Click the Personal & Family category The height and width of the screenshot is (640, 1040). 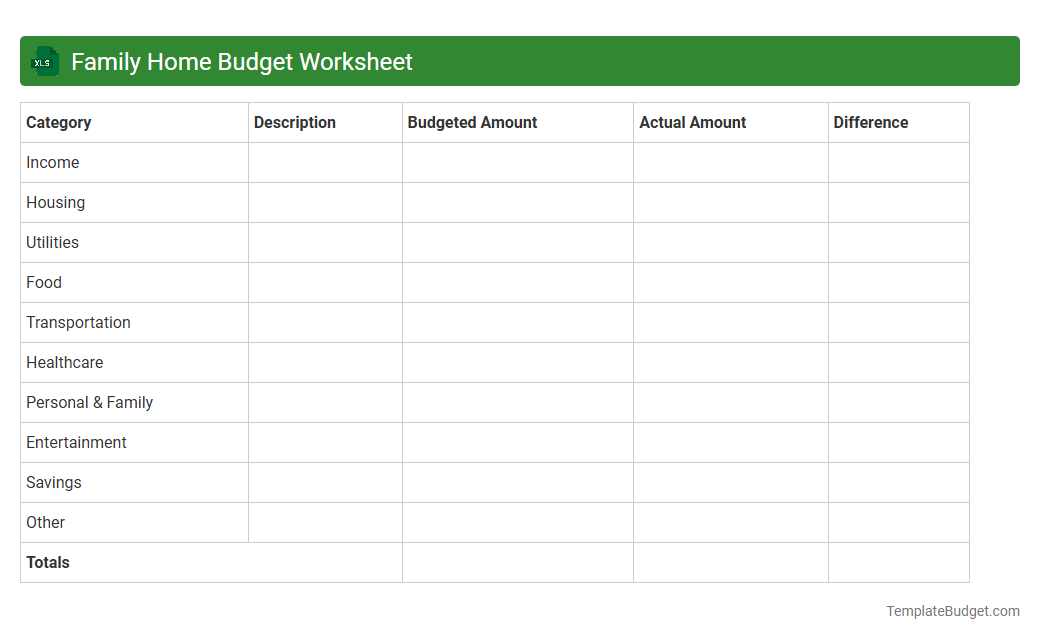pyautogui.click(x=89, y=402)
